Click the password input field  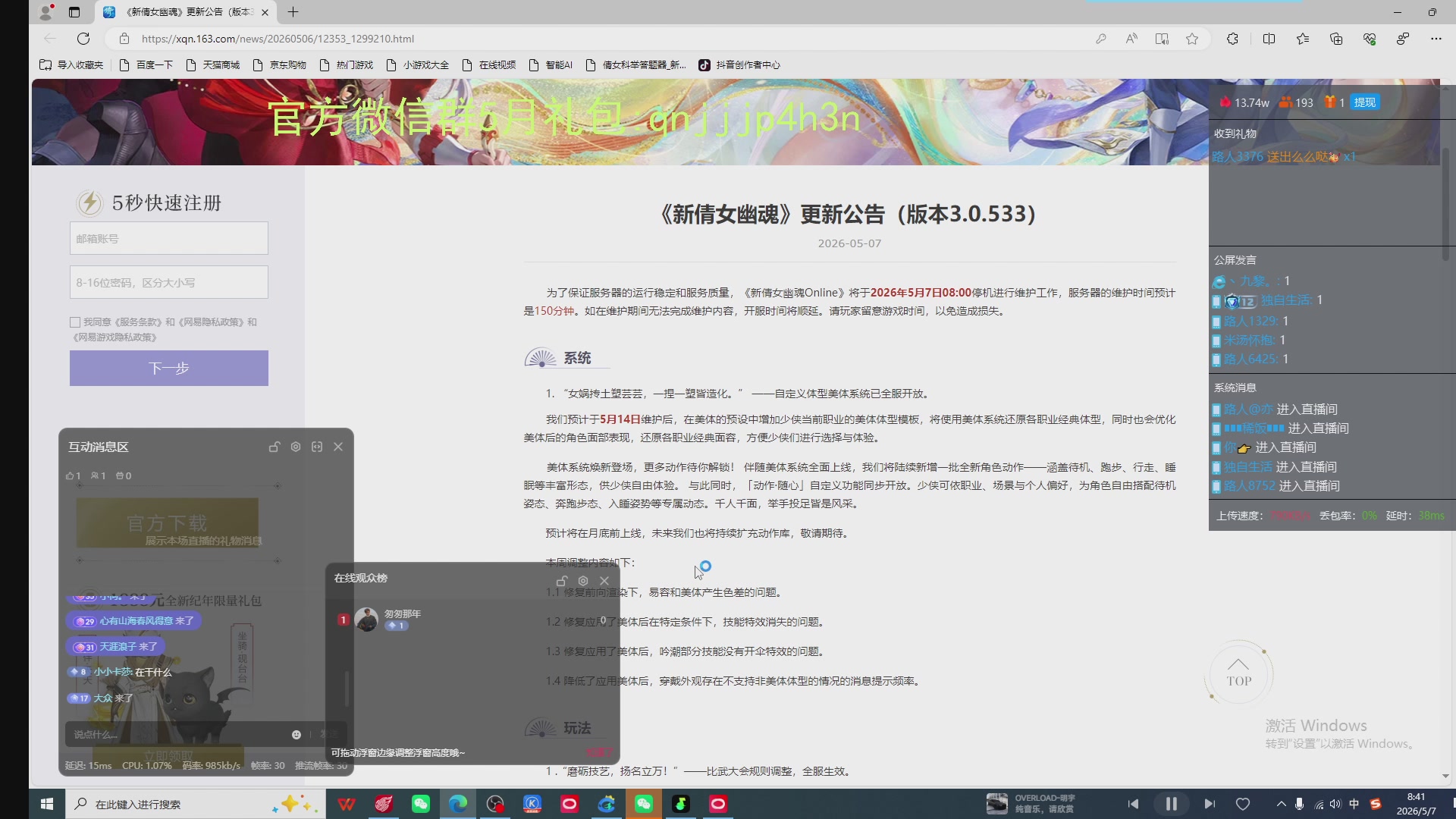coord(169,282)
